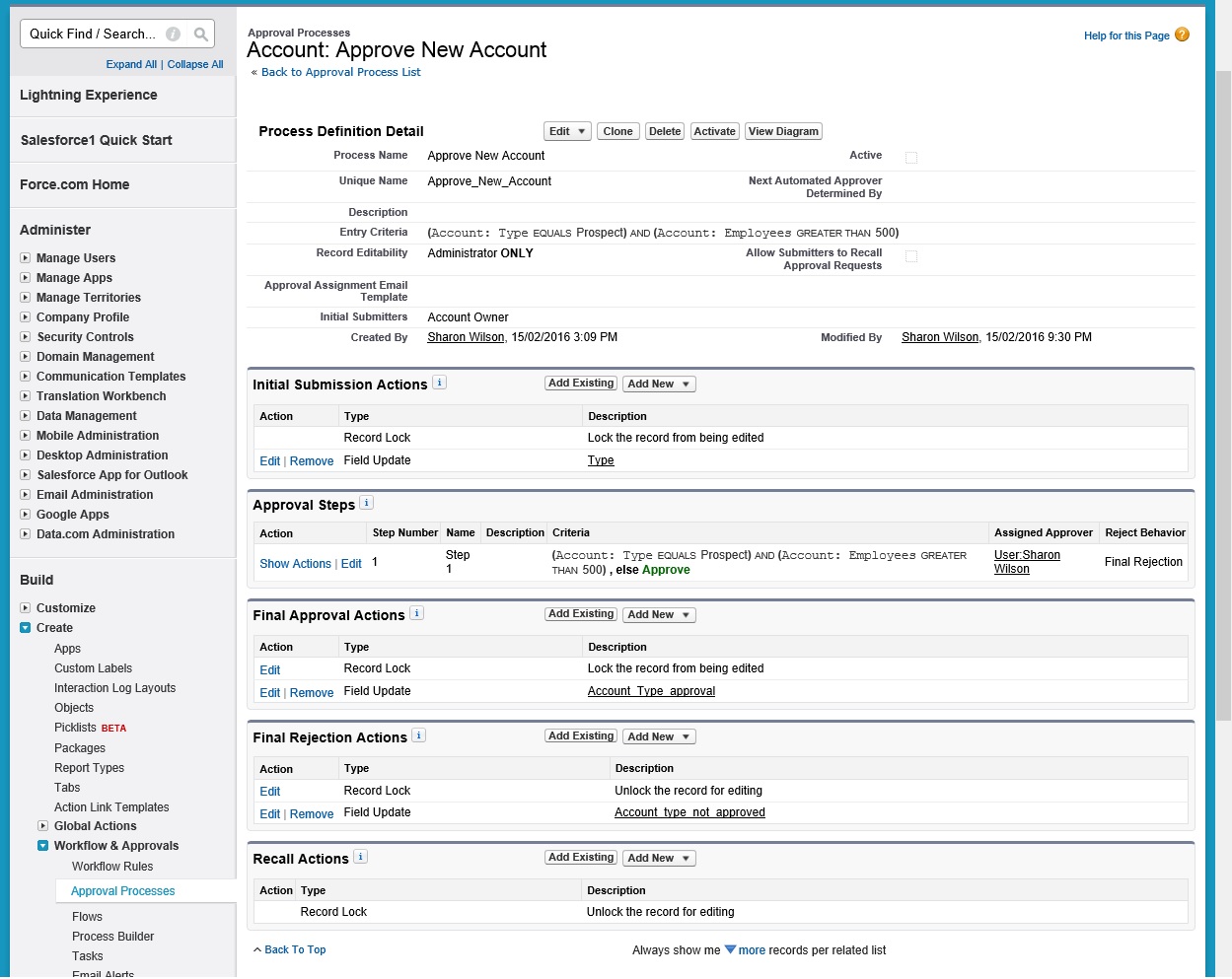Viewport: 1232px width, 979px height.
Task: Open info icon beside Initial Submission Actions
Action: coord(439,383)
